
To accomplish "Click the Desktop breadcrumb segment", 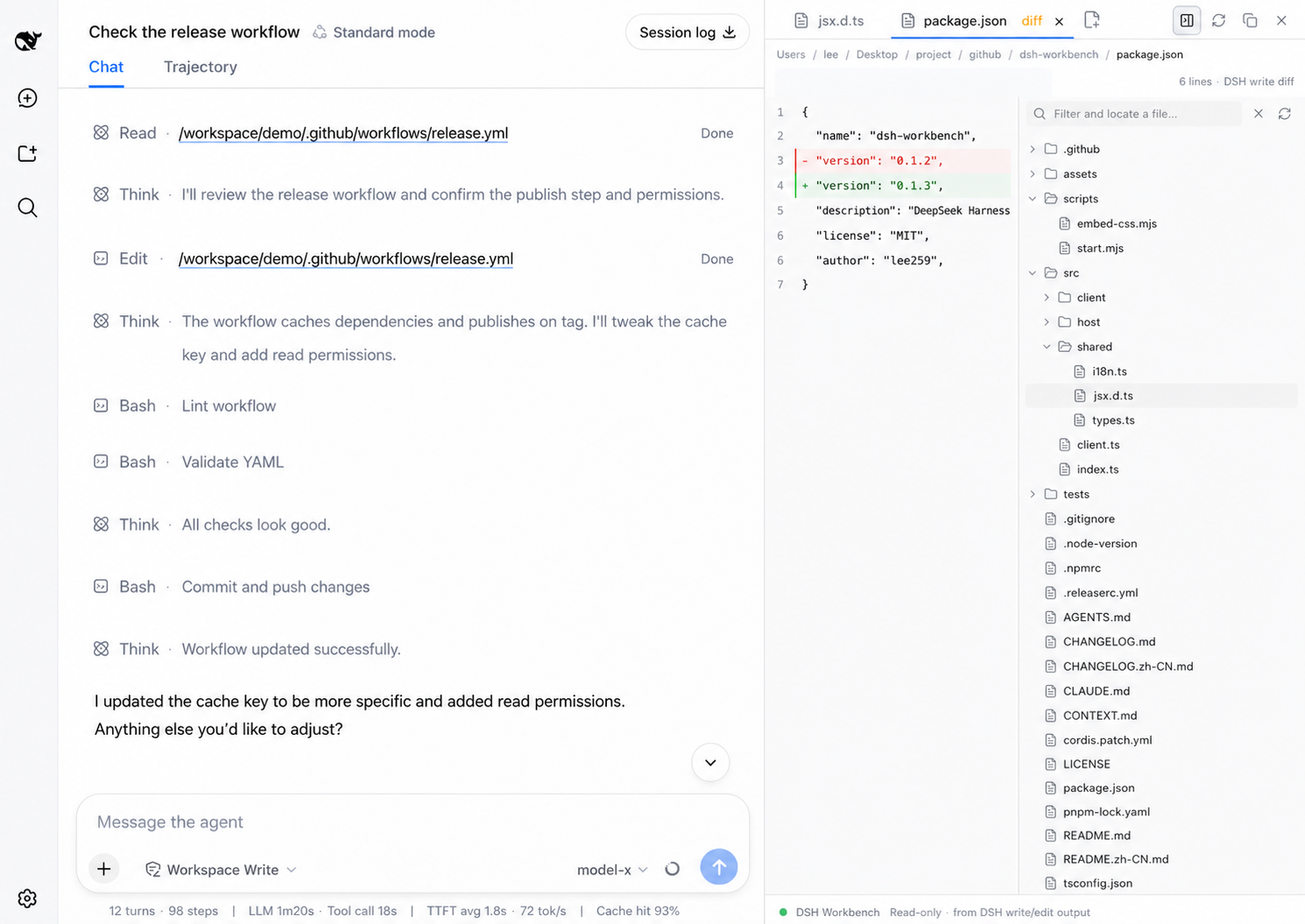I will tap(877, 54).
